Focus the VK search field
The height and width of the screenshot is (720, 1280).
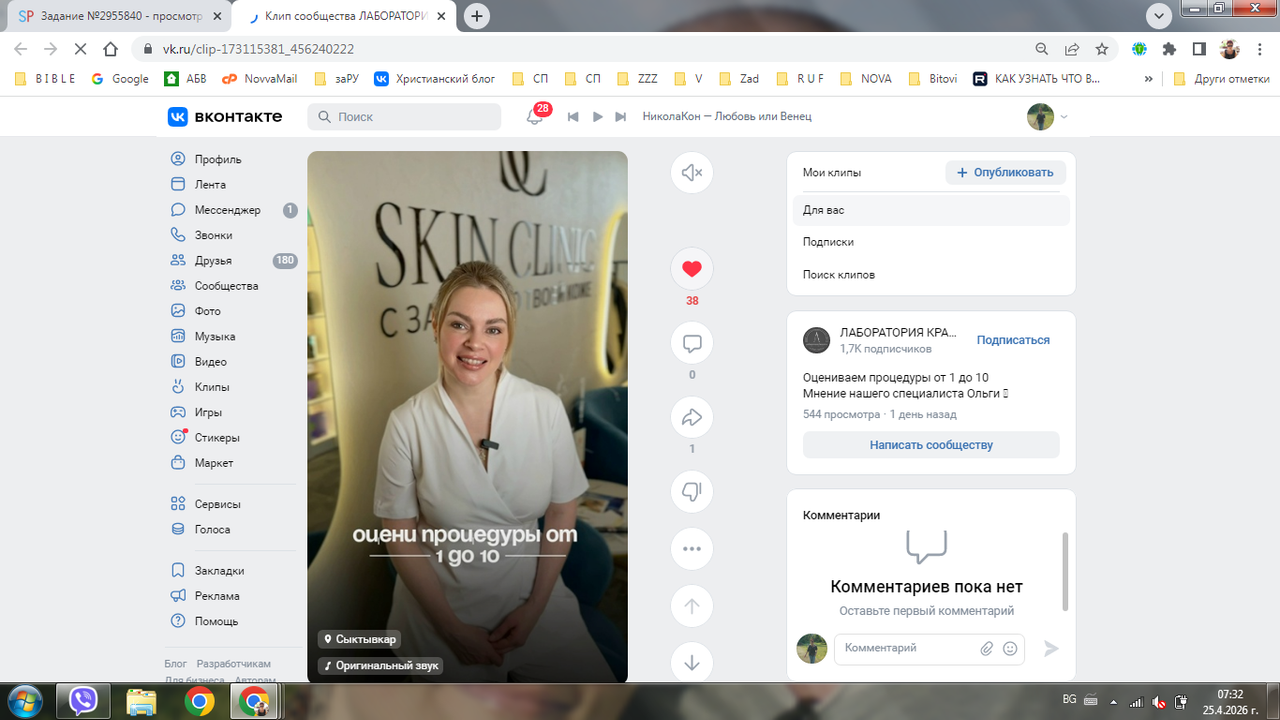coord(404,117)
